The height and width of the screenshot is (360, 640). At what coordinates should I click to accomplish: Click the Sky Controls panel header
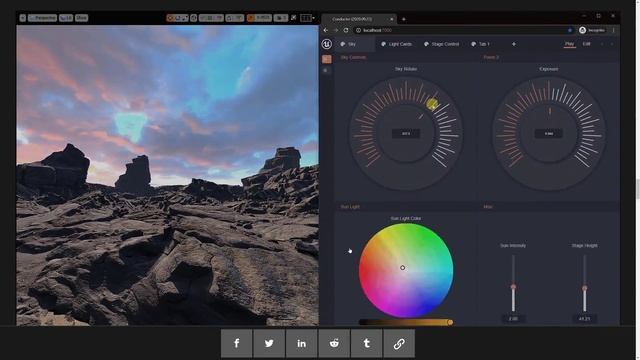[x=353, y=57]
